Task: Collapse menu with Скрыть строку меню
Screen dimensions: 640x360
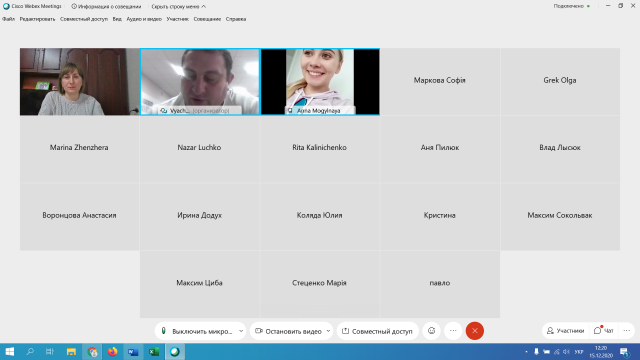Action: coord(178,7)
